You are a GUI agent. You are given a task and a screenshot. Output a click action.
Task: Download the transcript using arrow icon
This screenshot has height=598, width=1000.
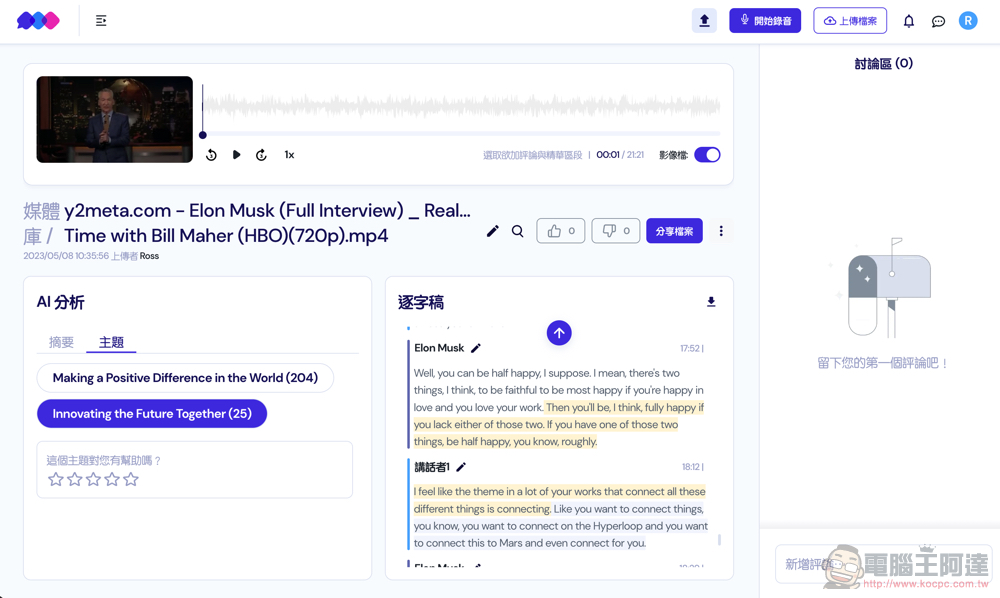pyautogui.click(x=711, y=302)
